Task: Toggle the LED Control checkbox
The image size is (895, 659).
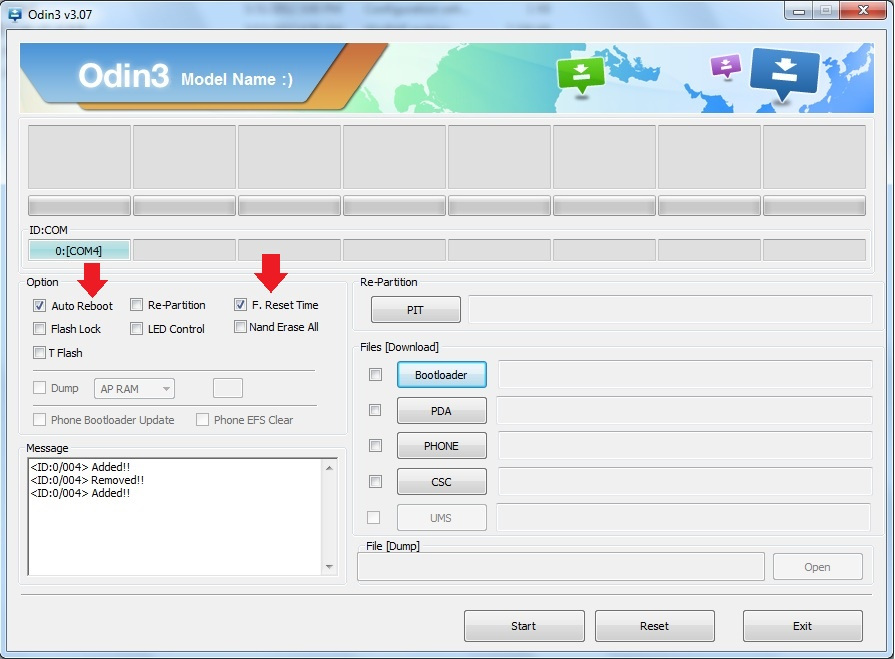Action: click(137, 329)
